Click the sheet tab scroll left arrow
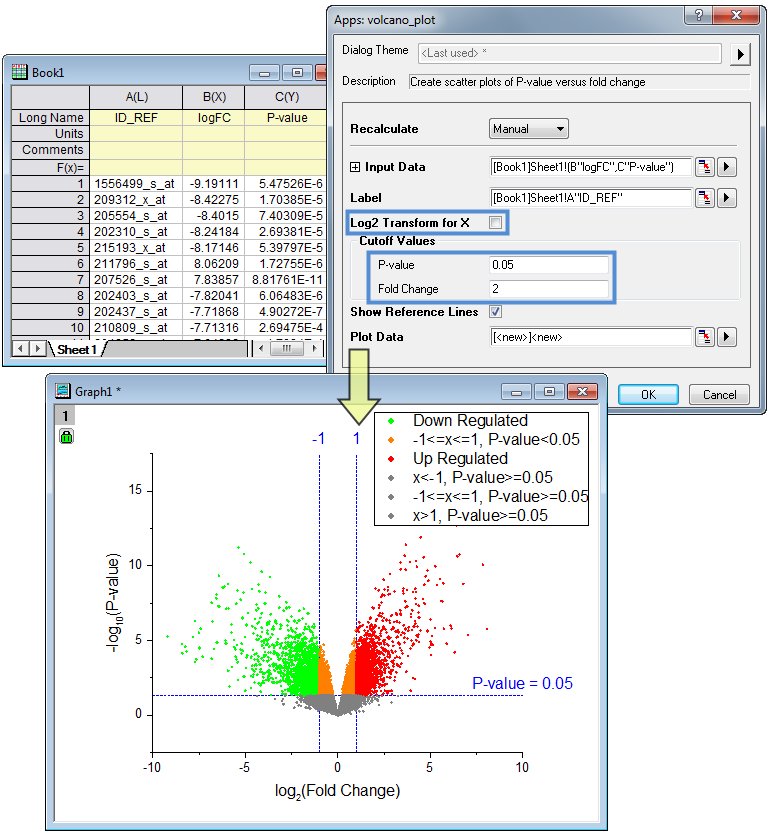Screen dimensions: 772x833 pyautogui.click(x=21, y=349)
